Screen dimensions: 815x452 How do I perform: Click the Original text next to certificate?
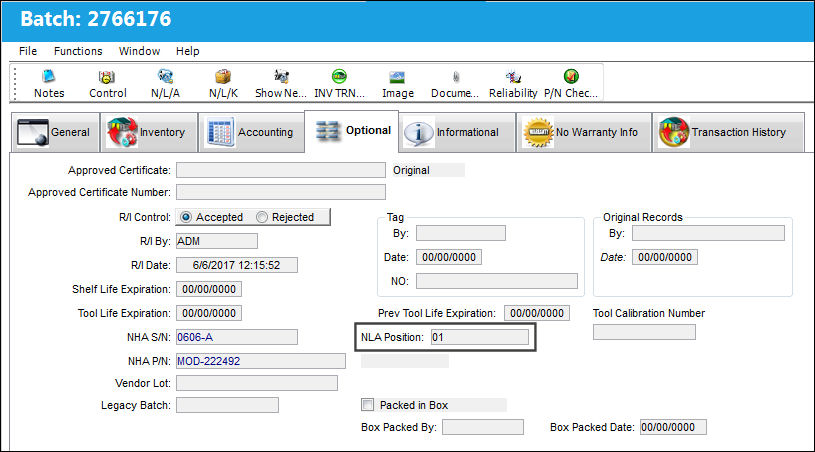point(411,170)
